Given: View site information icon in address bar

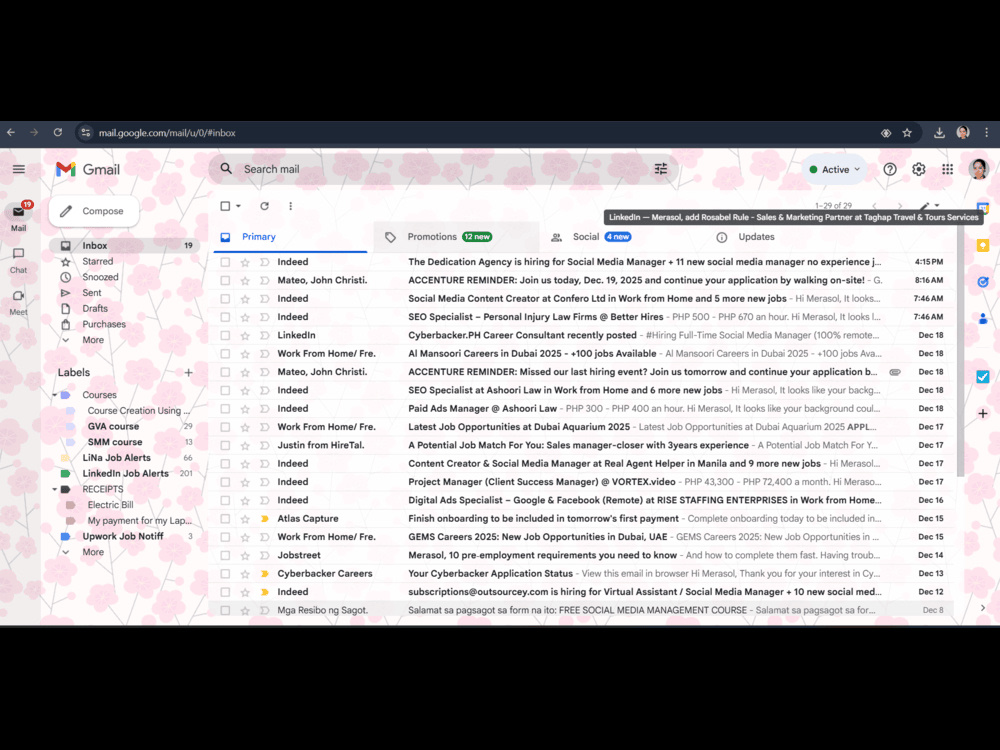Looking at the screenshot, I should click(86, 133).
